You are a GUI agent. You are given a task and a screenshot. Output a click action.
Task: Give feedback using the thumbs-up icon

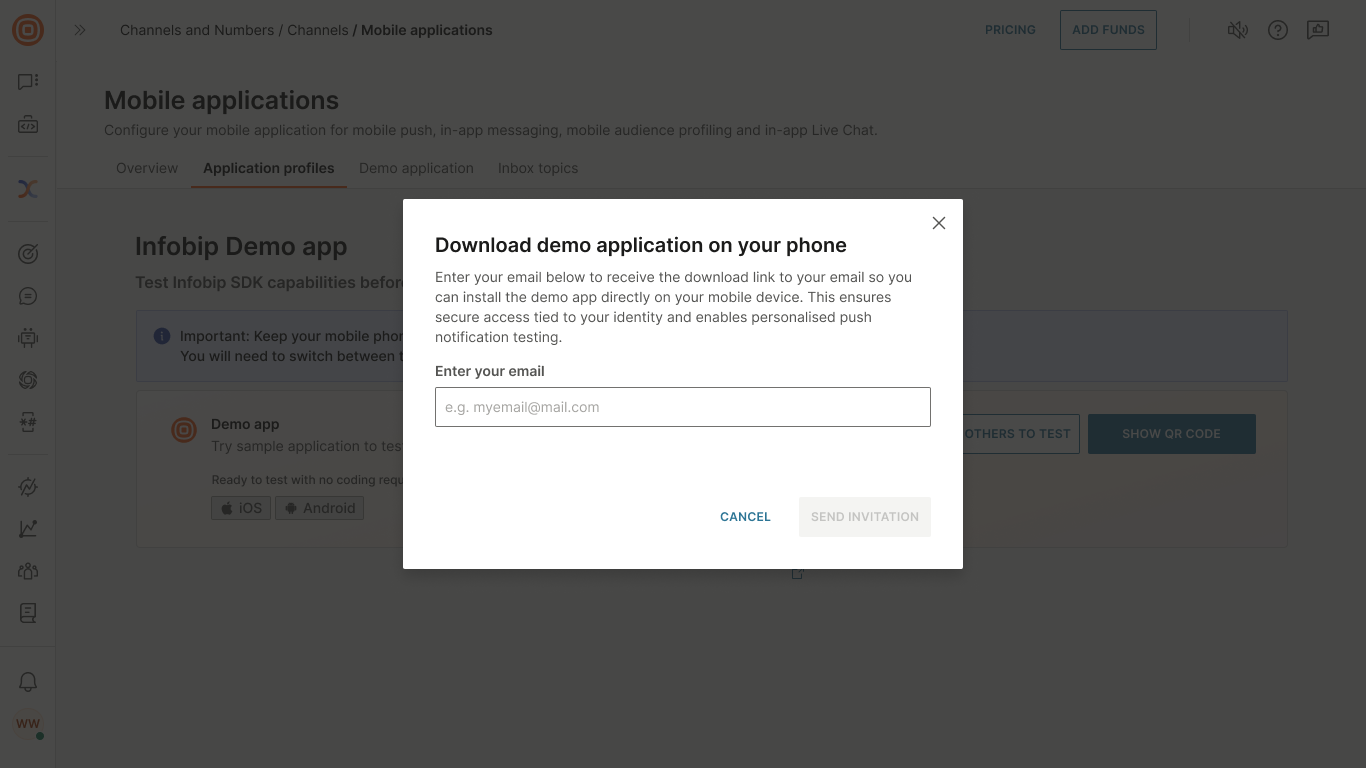pyautogui.click(x=1318, y=30)
